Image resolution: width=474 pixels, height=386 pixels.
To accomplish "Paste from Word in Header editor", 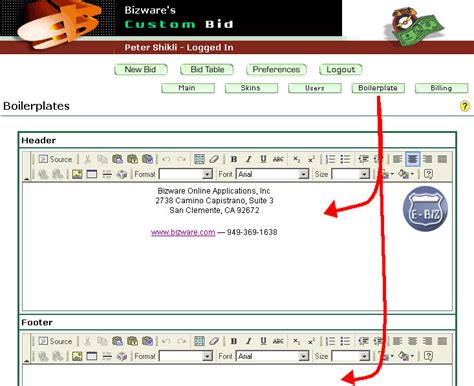I will coord(147,159).
